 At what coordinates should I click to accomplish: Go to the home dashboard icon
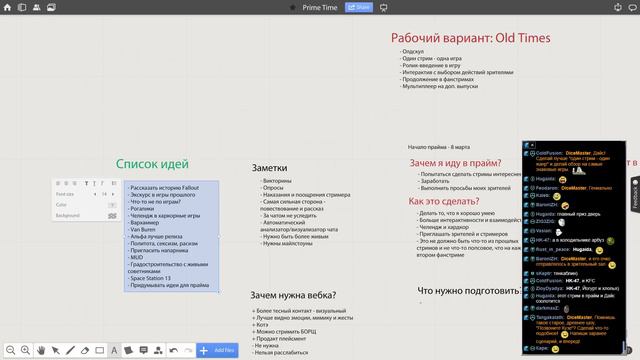click(7, 7)
